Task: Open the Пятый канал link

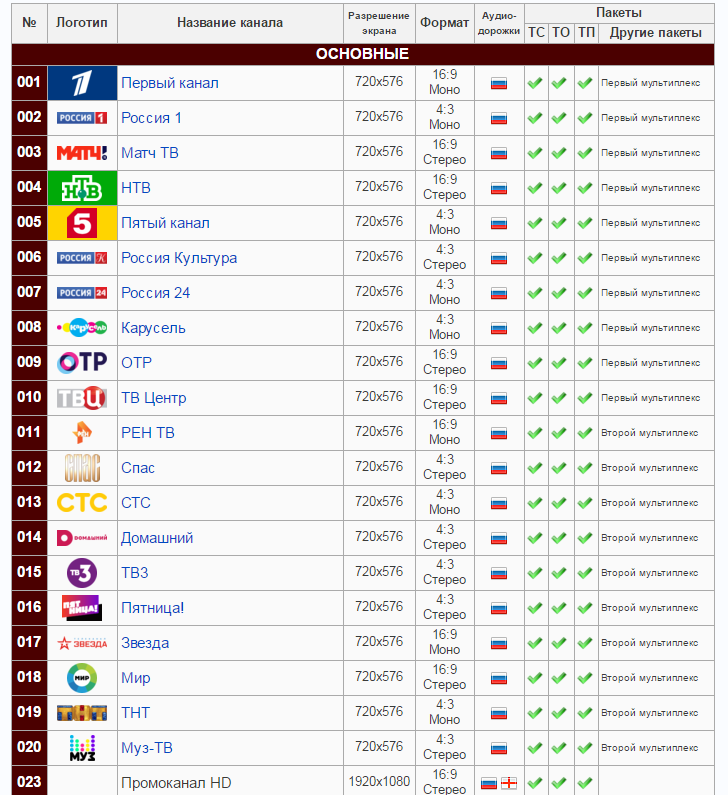Action: pos(165,223)
